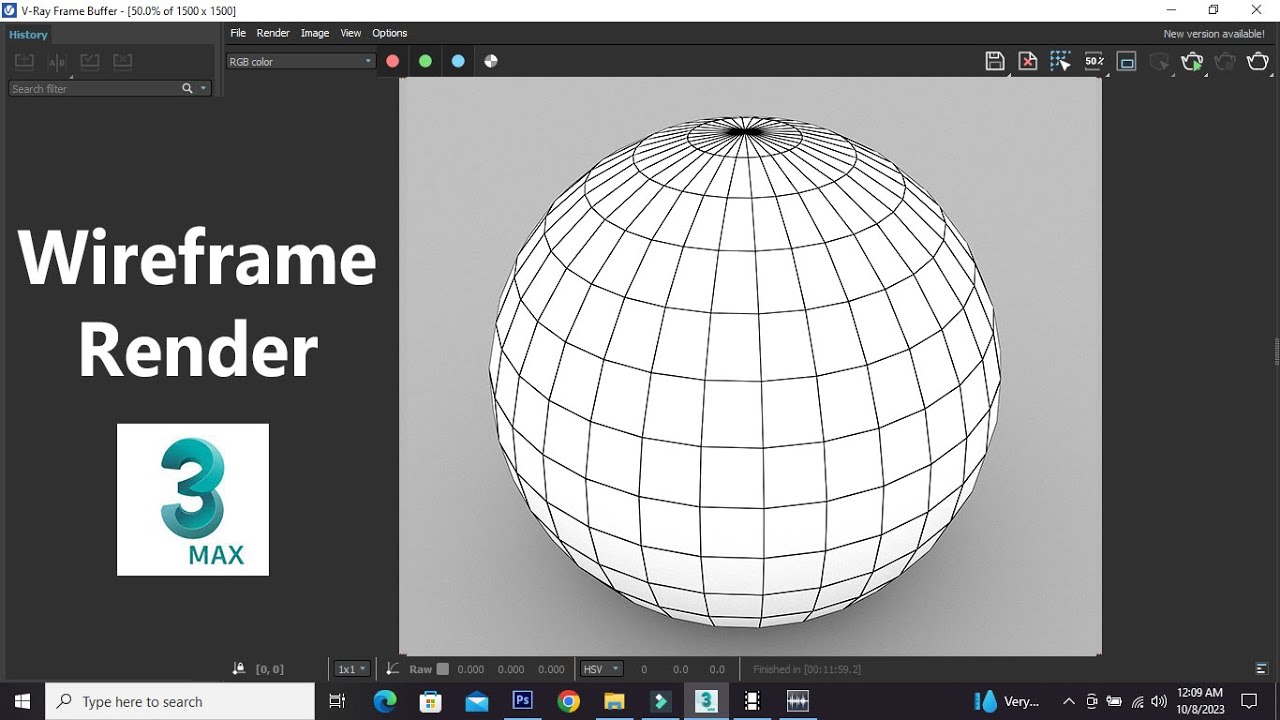The image size is (1280, 720).
Task: Click the curve icon beside Raw
Action: pyautogui.click(x=393, y=669)
